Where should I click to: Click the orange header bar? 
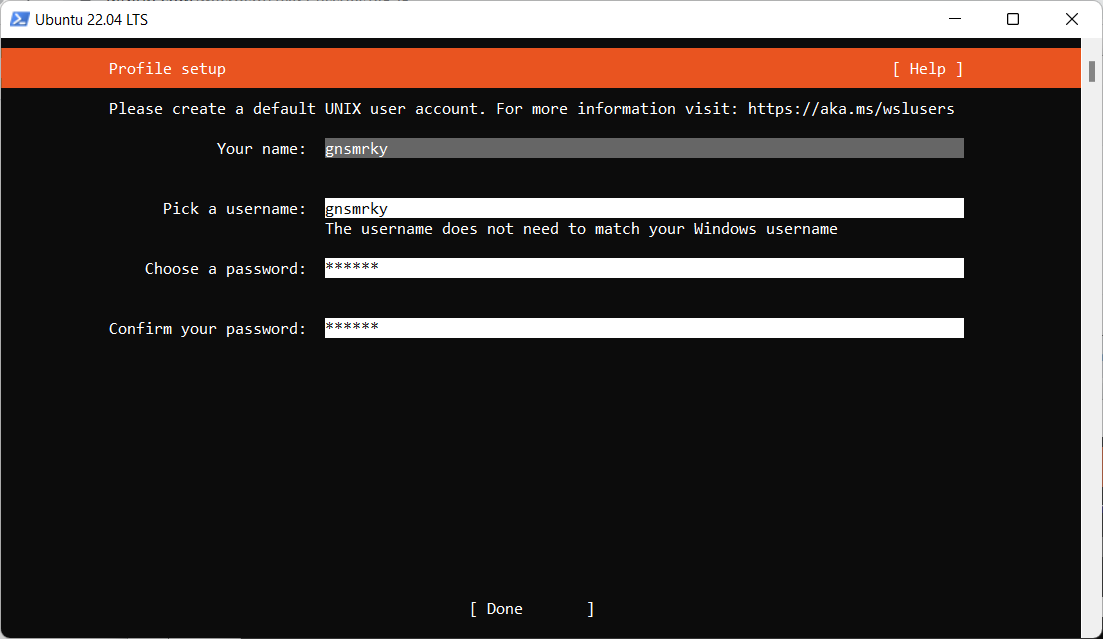(x=550, y=68)
